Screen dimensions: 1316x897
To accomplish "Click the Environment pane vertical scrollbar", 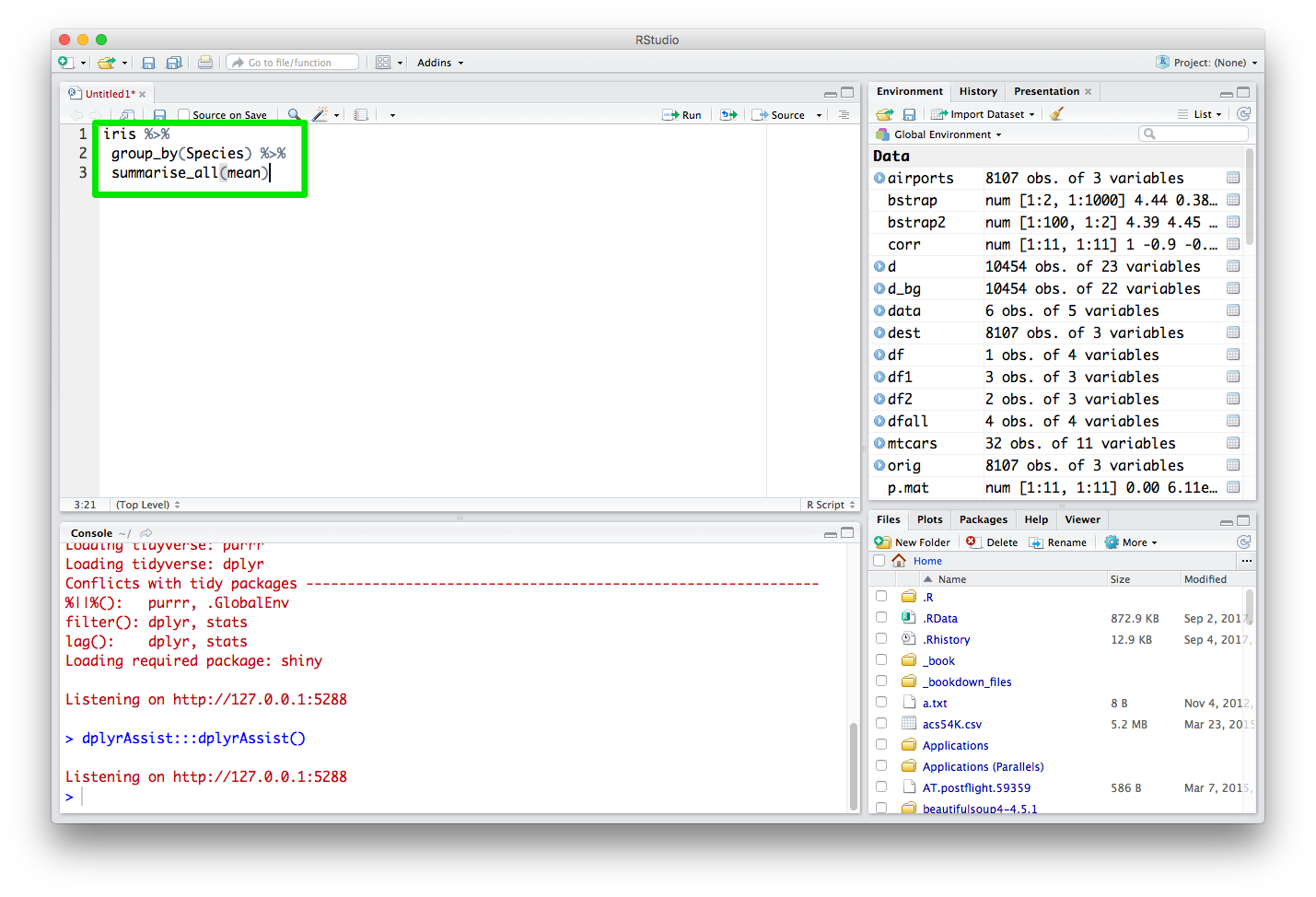I will coord(1250,198).
